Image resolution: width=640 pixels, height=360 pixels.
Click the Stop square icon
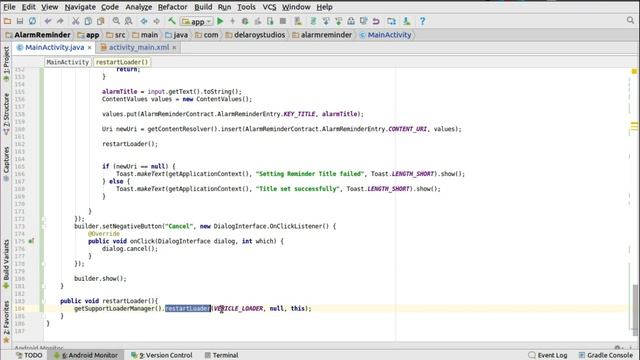coord(282,21)
